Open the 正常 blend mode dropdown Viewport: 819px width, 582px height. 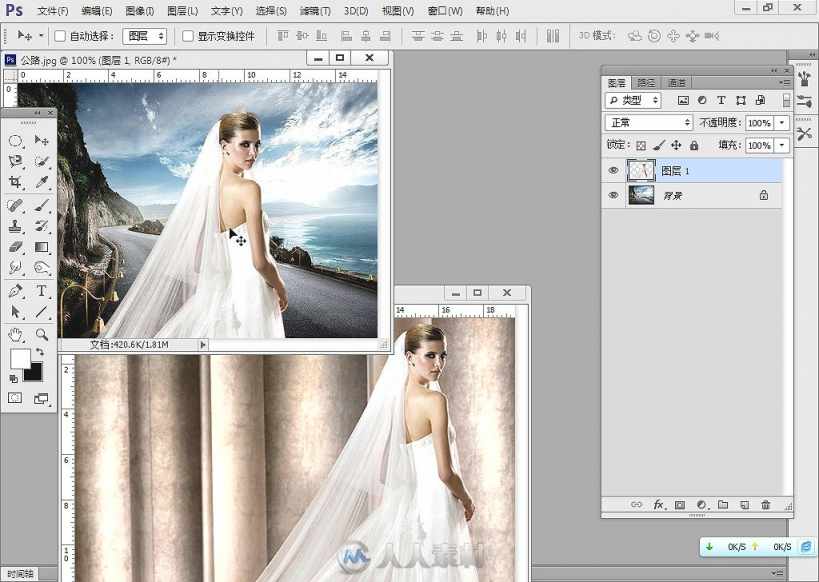click(649, 122)
